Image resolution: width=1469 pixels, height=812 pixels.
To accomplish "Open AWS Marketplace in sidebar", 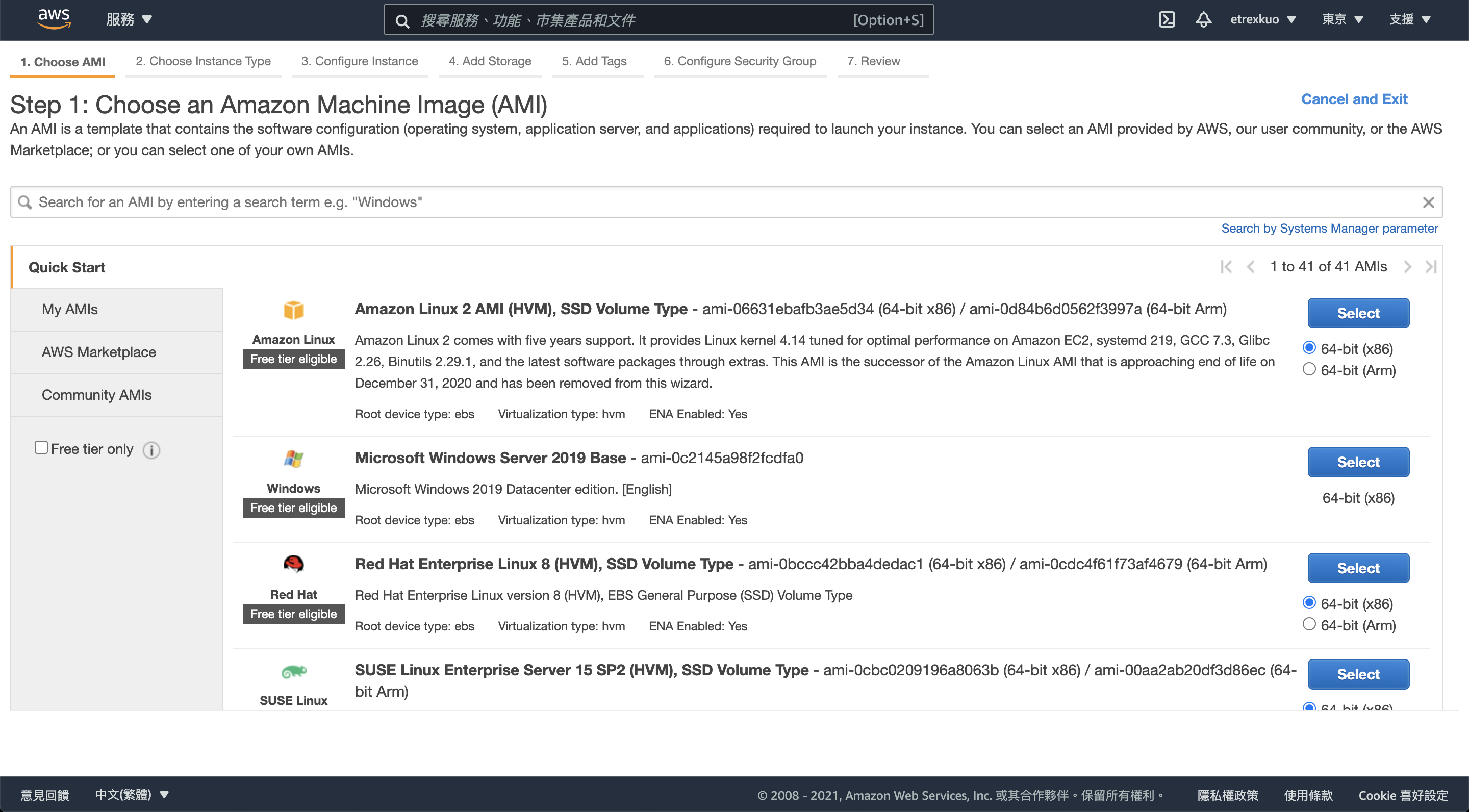I will [x=117, y=352].
